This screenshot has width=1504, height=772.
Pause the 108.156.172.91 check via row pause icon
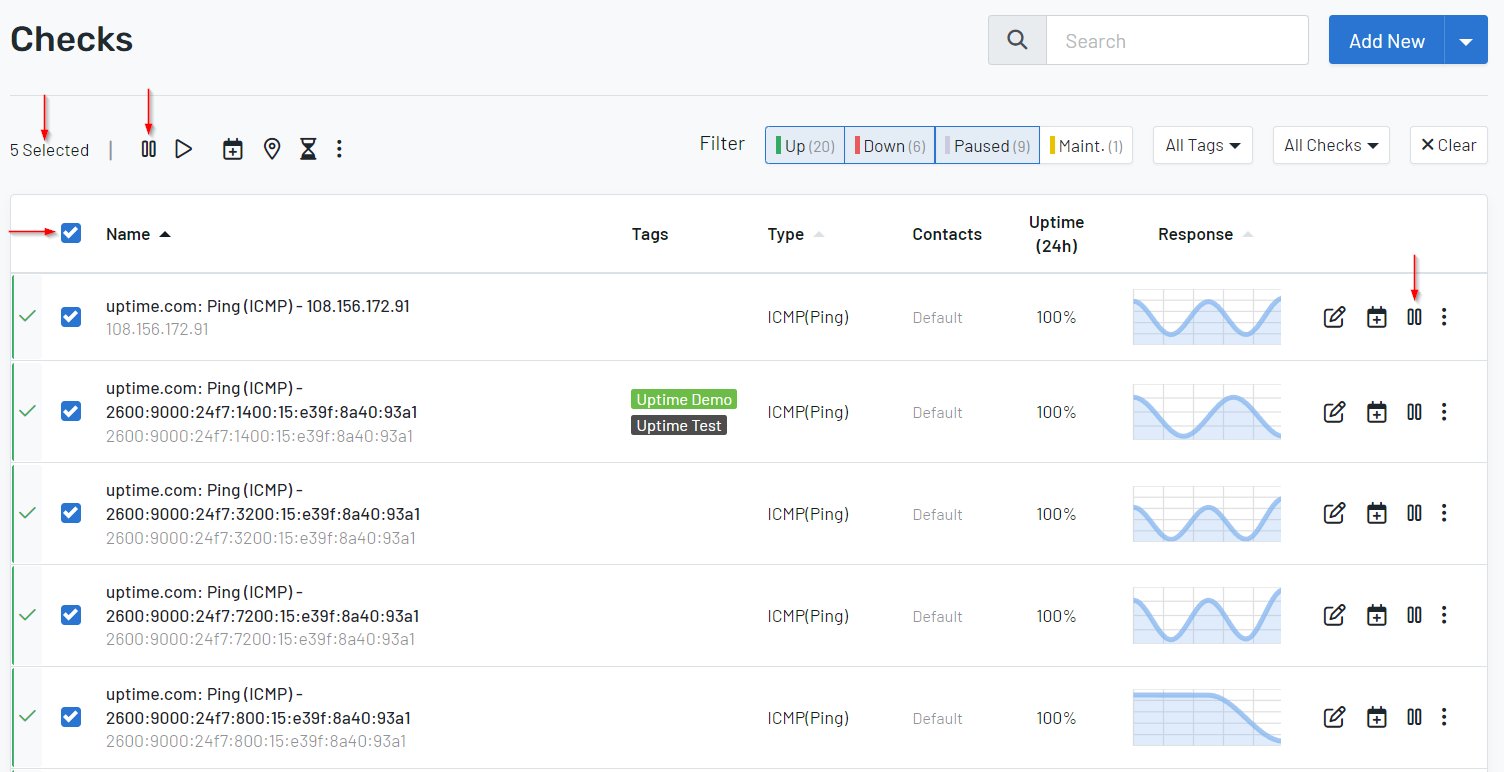[1413, 317]
